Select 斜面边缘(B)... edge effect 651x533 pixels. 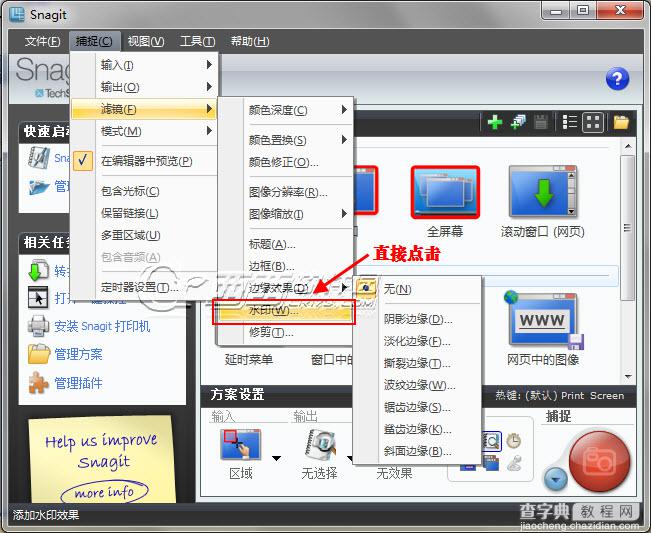coord(417,451)
